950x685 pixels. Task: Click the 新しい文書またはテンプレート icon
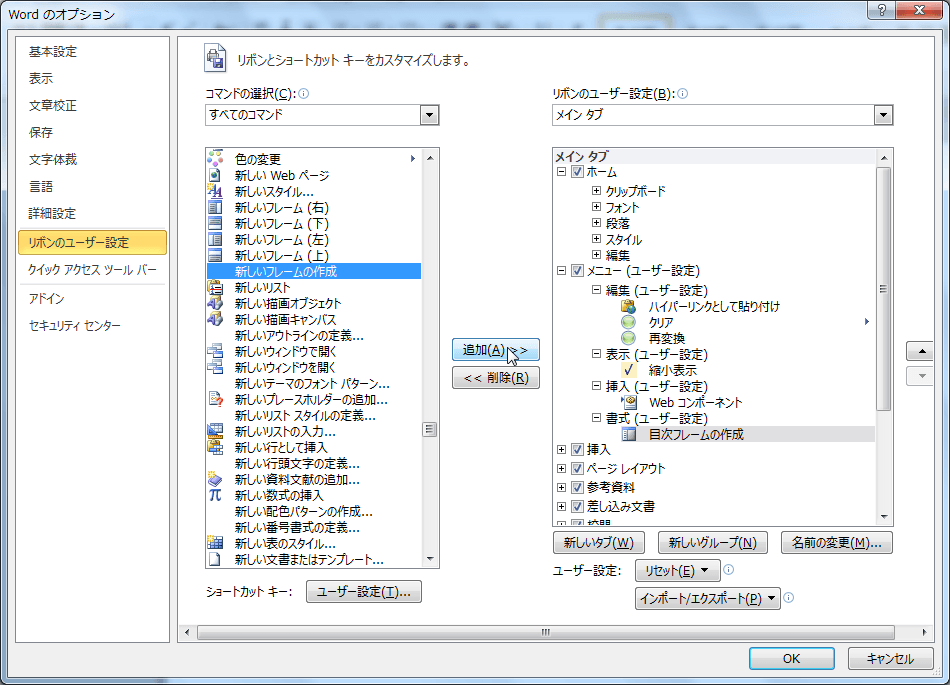click(x=215, y=559)
